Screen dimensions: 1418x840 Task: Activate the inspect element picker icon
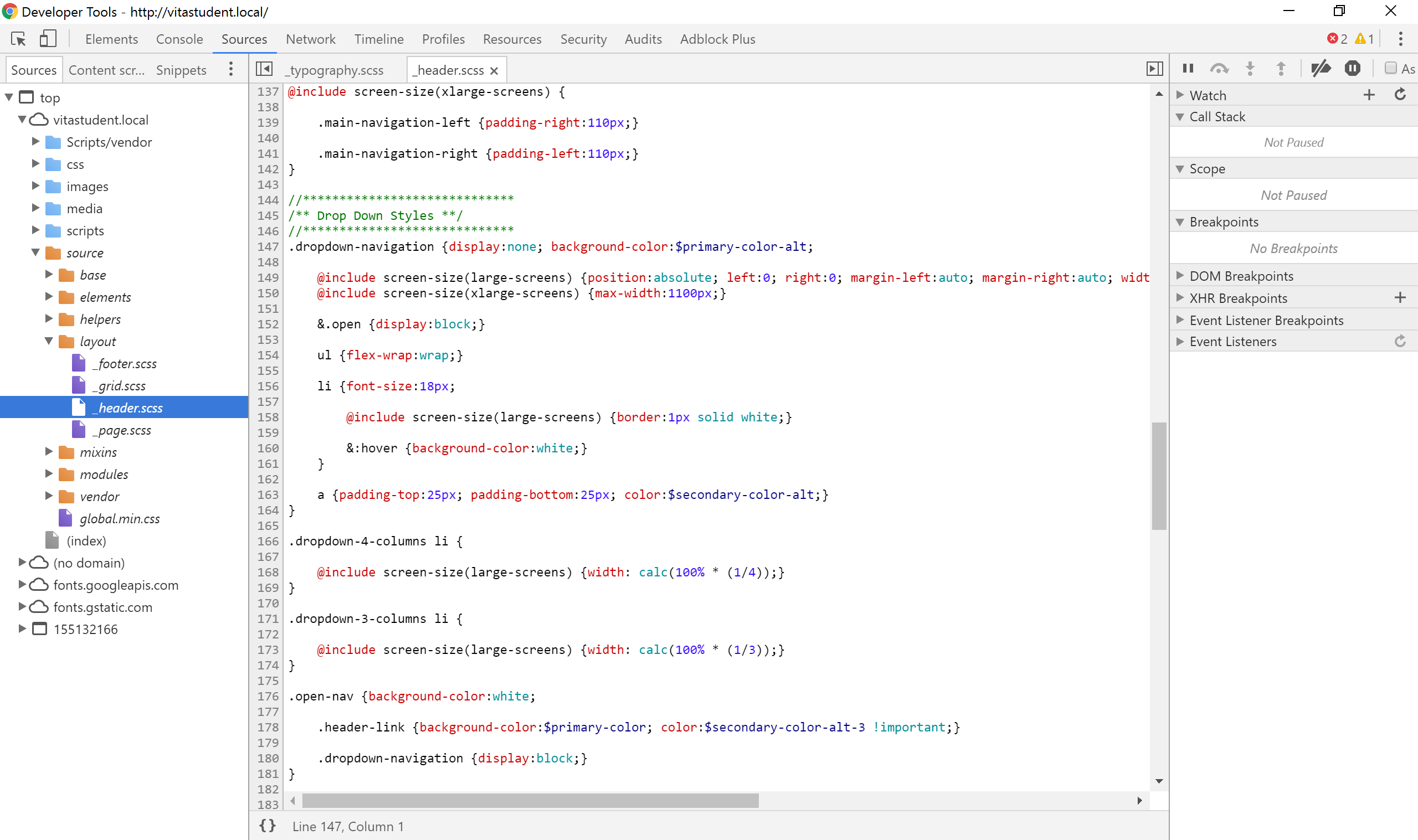coord(18,39)
